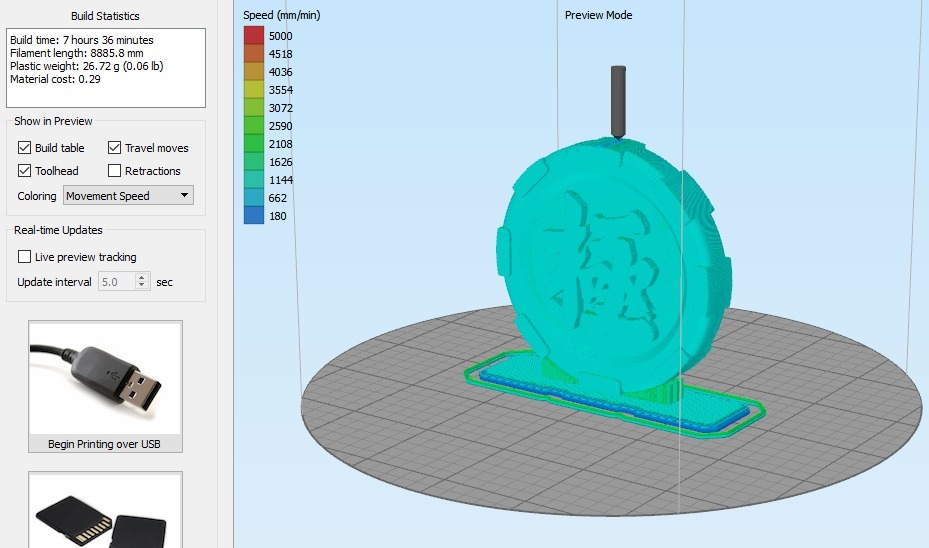Toggle the Toolhead checkbox
The width and height of the screenshot is (929, 548).
pos(24,171)
